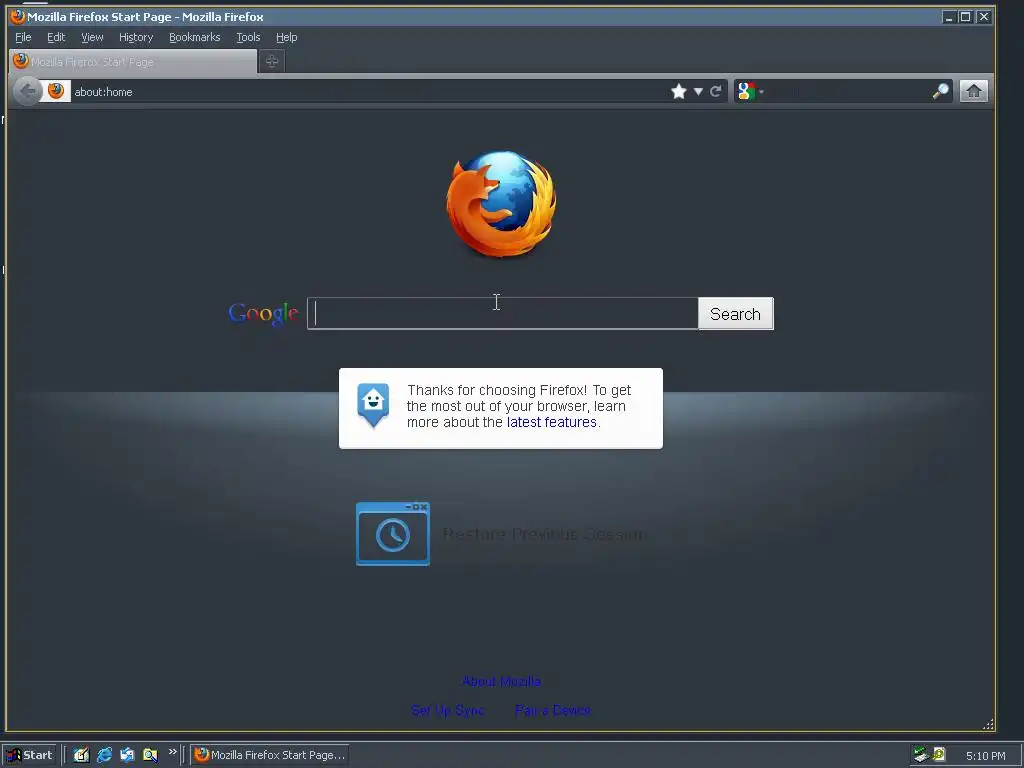Open the File menu
The width and height of the screenshot is (1024, 768).
(23, 37)
